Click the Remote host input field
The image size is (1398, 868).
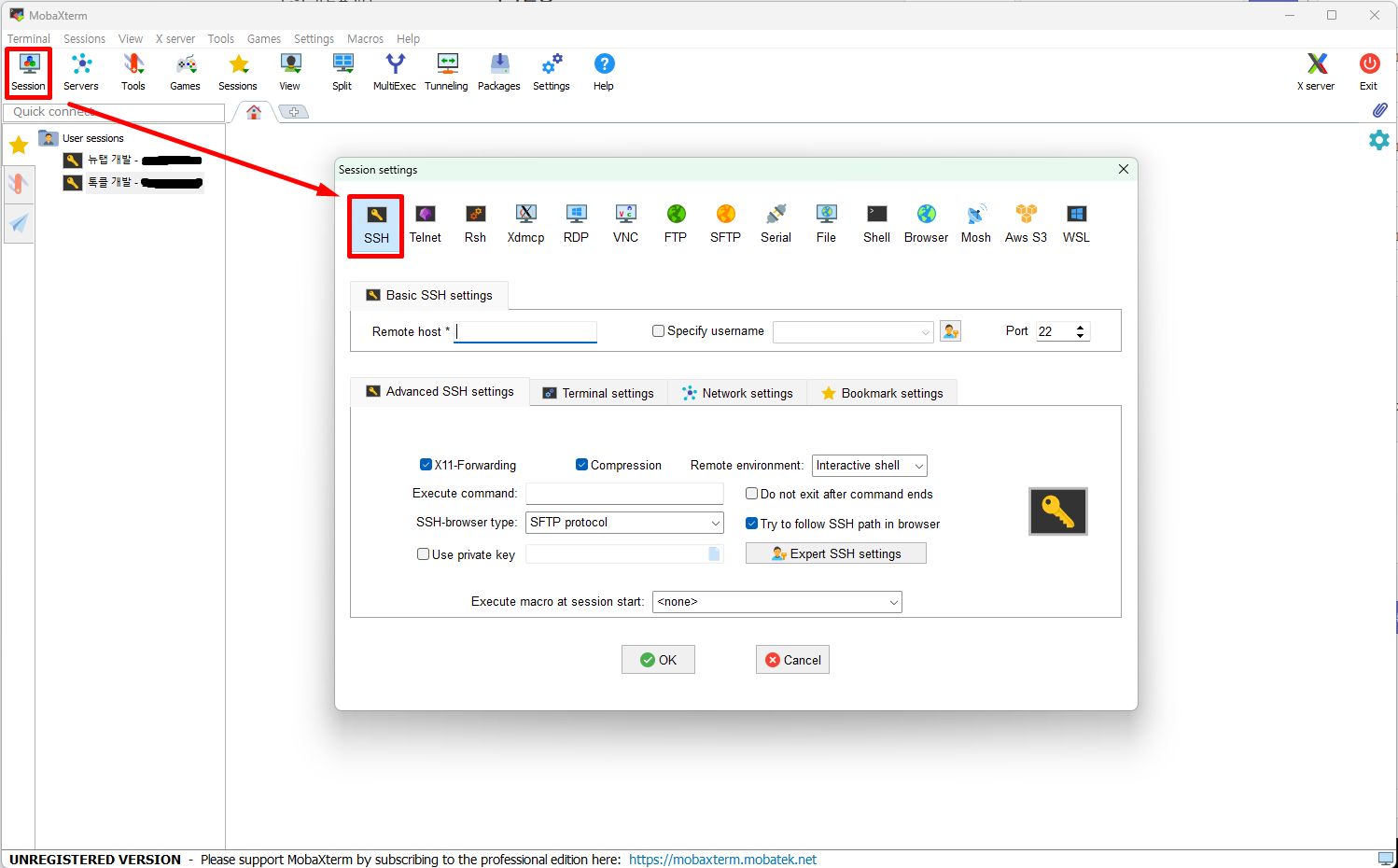pos(525,331)
